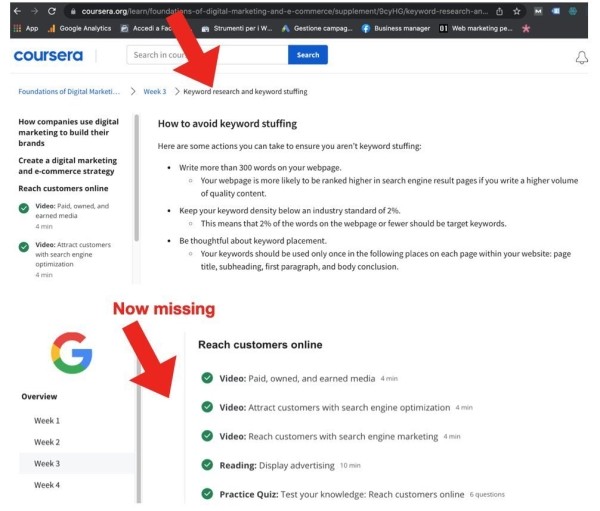The image size is (600, 511).
Task: Click the Coursera logo
Action: pos(47,56)
